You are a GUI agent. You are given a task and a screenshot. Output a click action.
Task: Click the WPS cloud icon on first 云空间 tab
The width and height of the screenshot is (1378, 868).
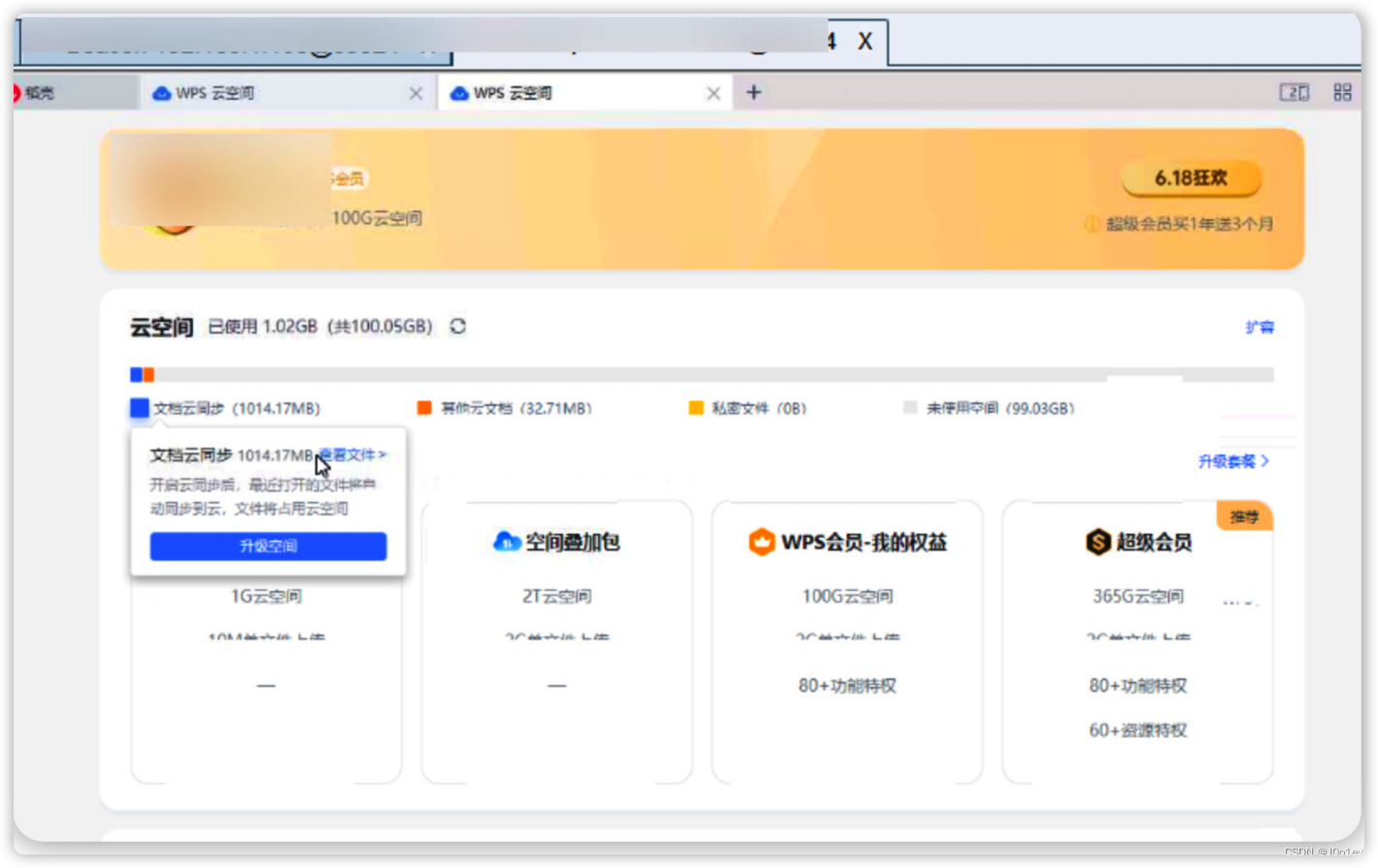click(x=162, y=93)
